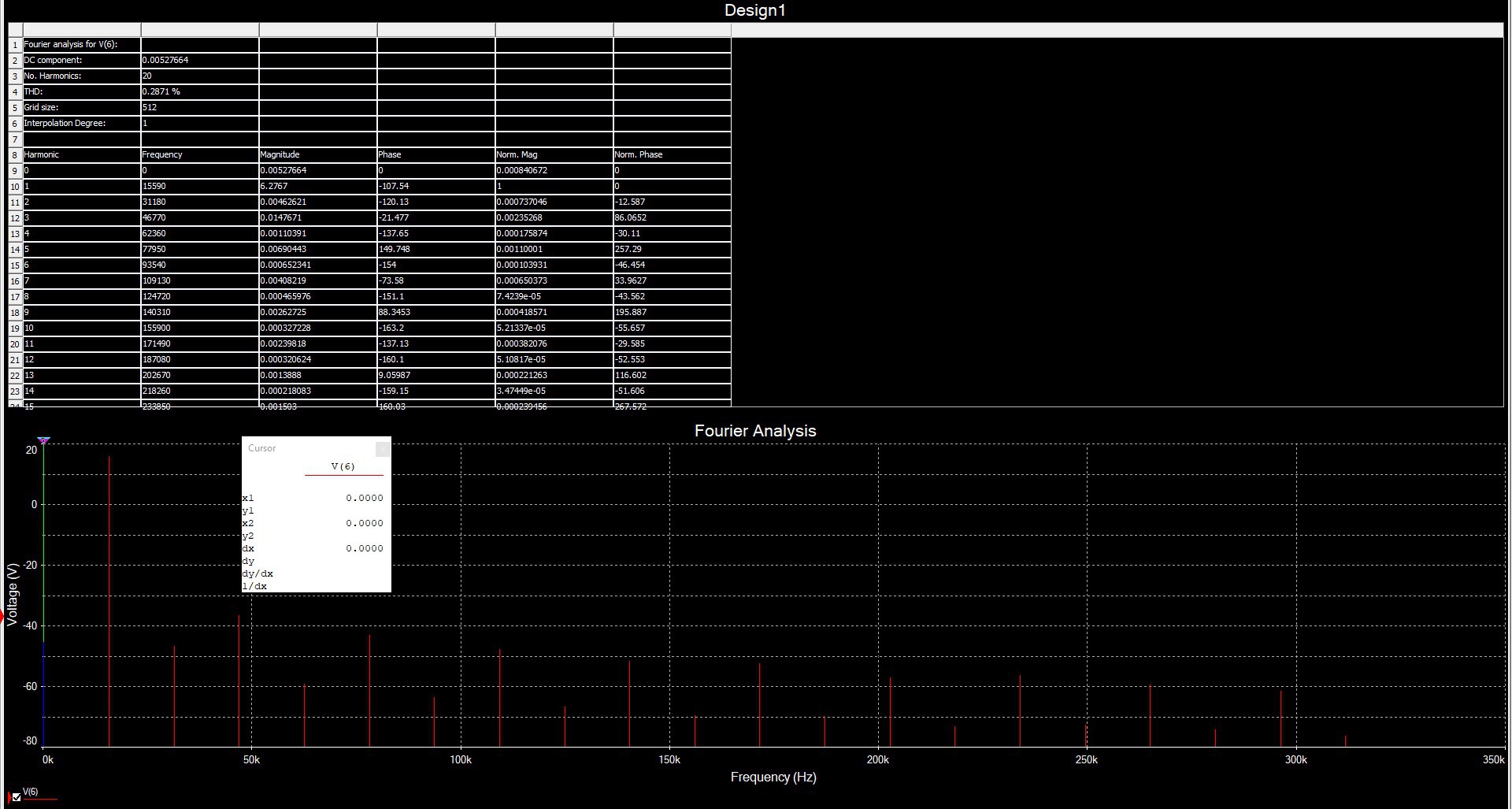The height and width of the screenshot is (809, 1512).
Task: Select the cursor marker triangle atop the graph
Action: pyautogui.click(x=44, y=440)
